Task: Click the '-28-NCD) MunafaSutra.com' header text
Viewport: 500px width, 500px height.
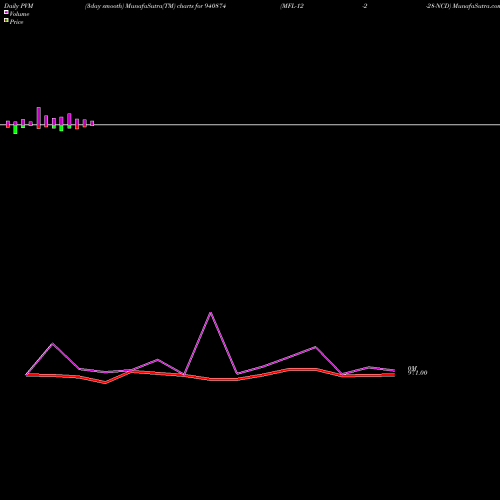Action: point(463,6)
